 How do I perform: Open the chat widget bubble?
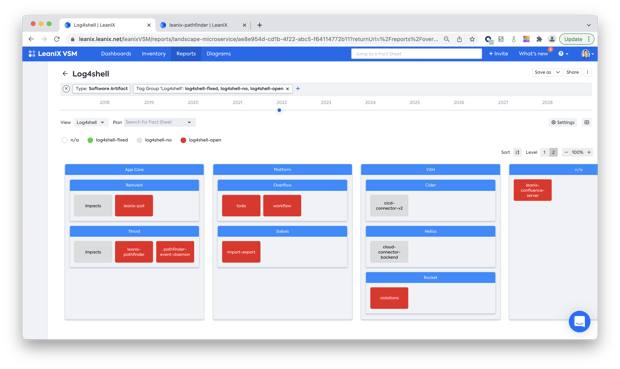579,321
